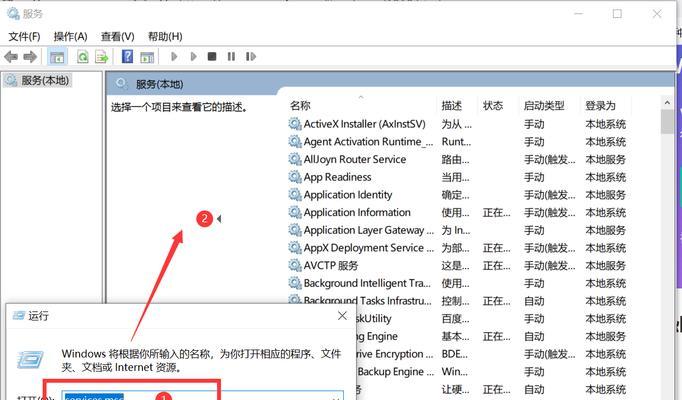Click Runt... description of Agent Activation Runtime
This screenshot has width=682, height=400.
click(456, 142)
